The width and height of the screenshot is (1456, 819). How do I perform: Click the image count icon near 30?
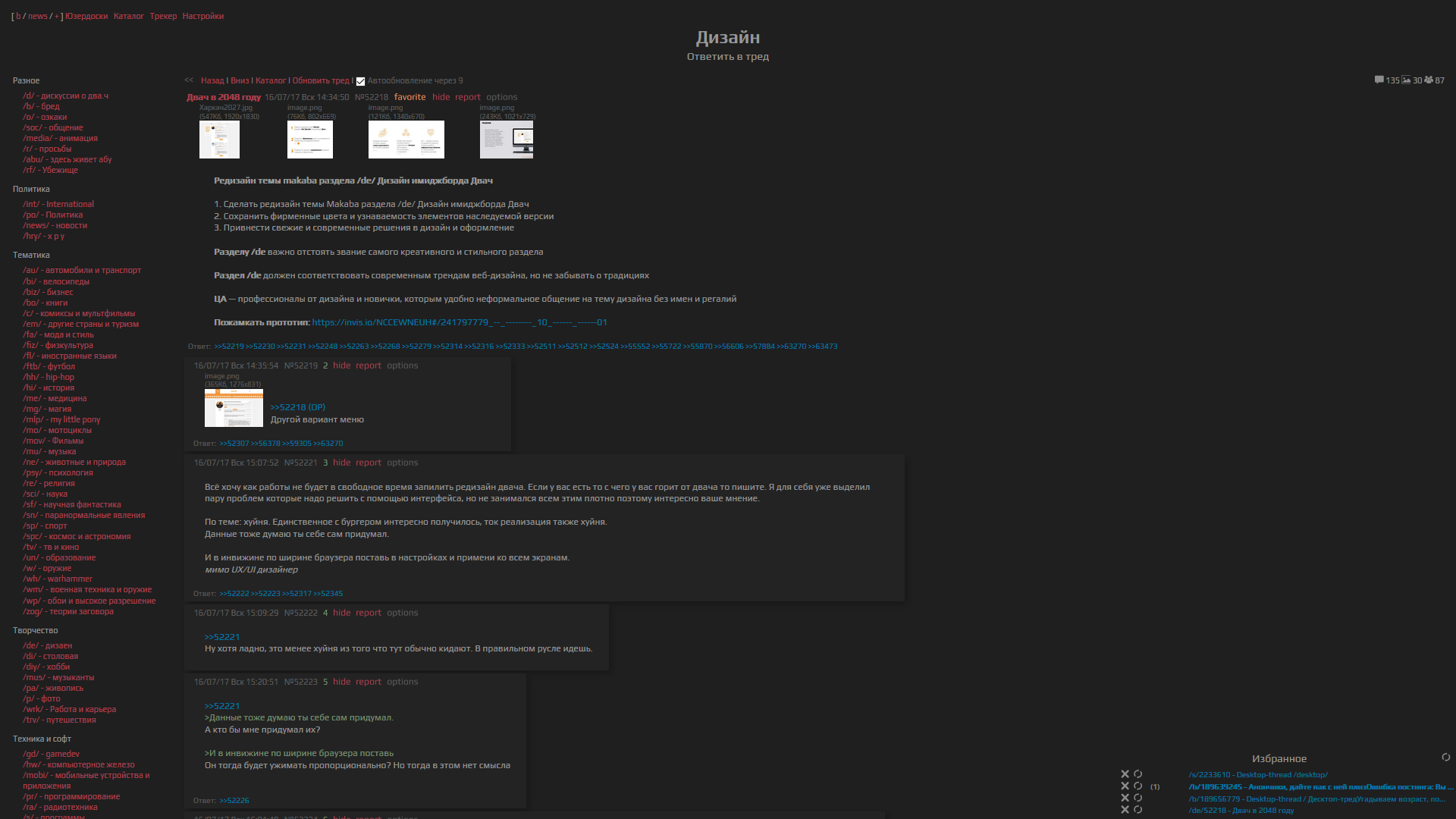pos(1406,80)
